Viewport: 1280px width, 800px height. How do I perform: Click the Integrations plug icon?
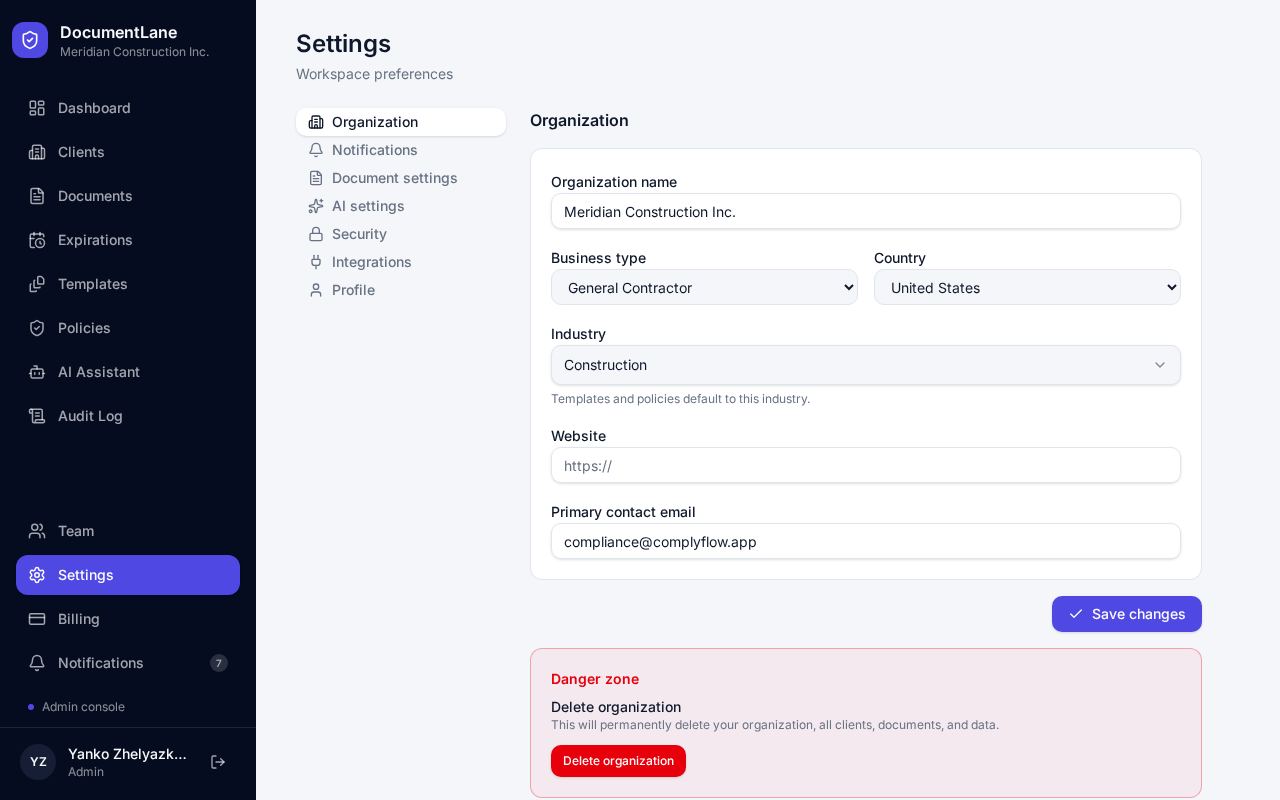pos(316,262)
